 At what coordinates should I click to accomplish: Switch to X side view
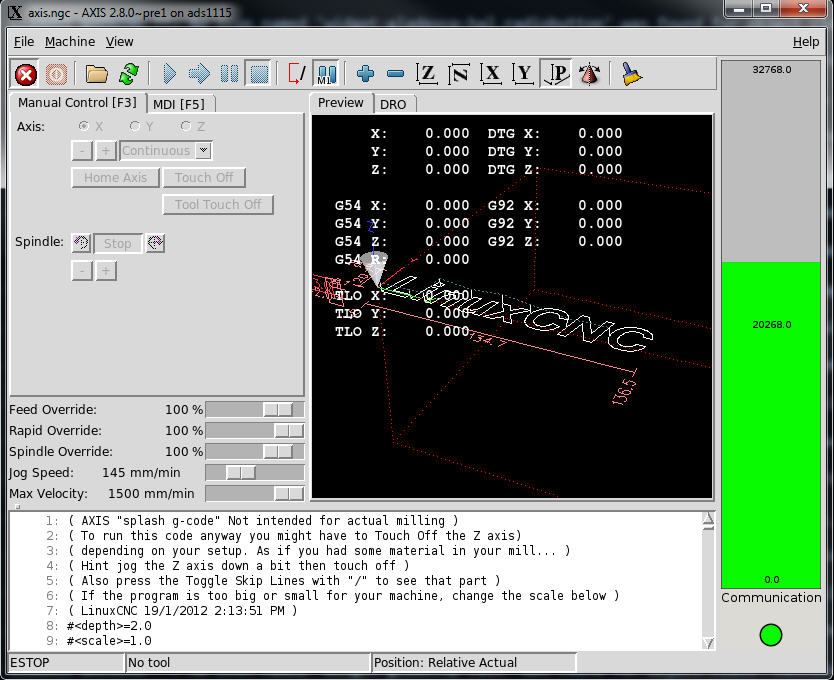(491, 74)
